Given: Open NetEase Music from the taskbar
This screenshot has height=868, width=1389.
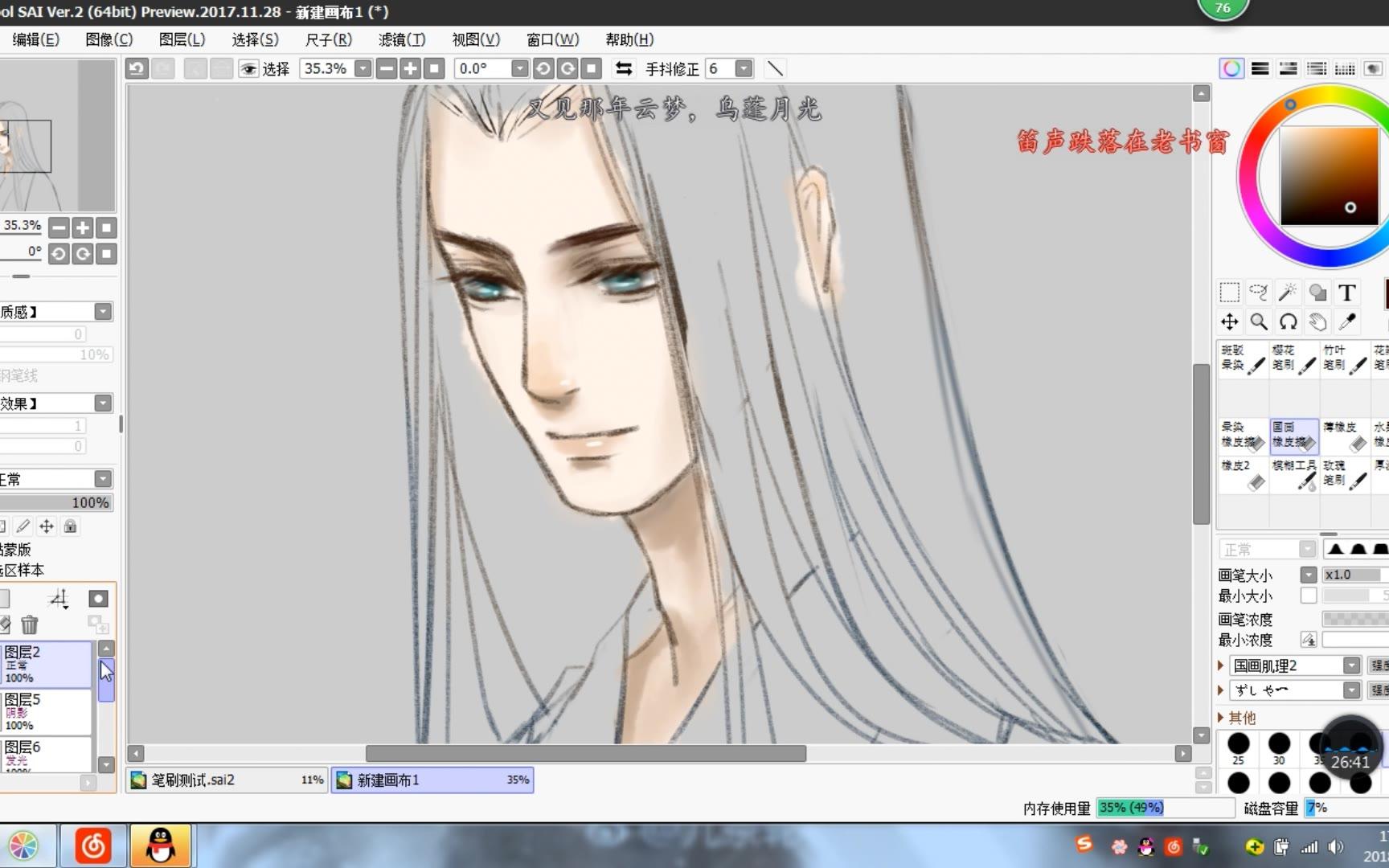Looking at the screenshot, I should [93, 845].
